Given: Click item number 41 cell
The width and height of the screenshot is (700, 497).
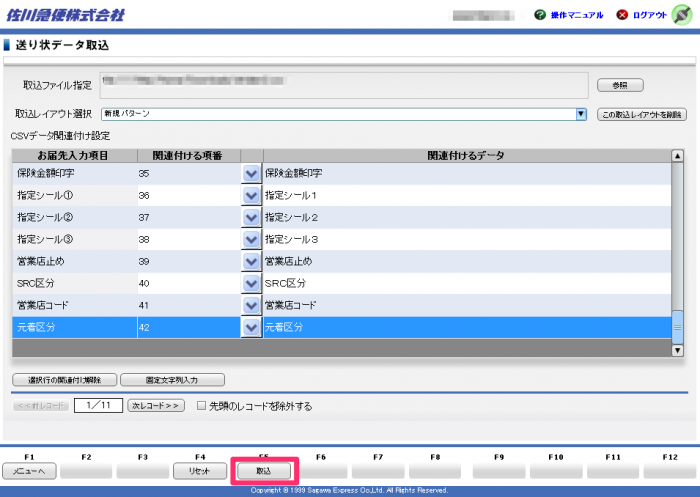Looking at the screenshot, I should click(x=189, y=305).
